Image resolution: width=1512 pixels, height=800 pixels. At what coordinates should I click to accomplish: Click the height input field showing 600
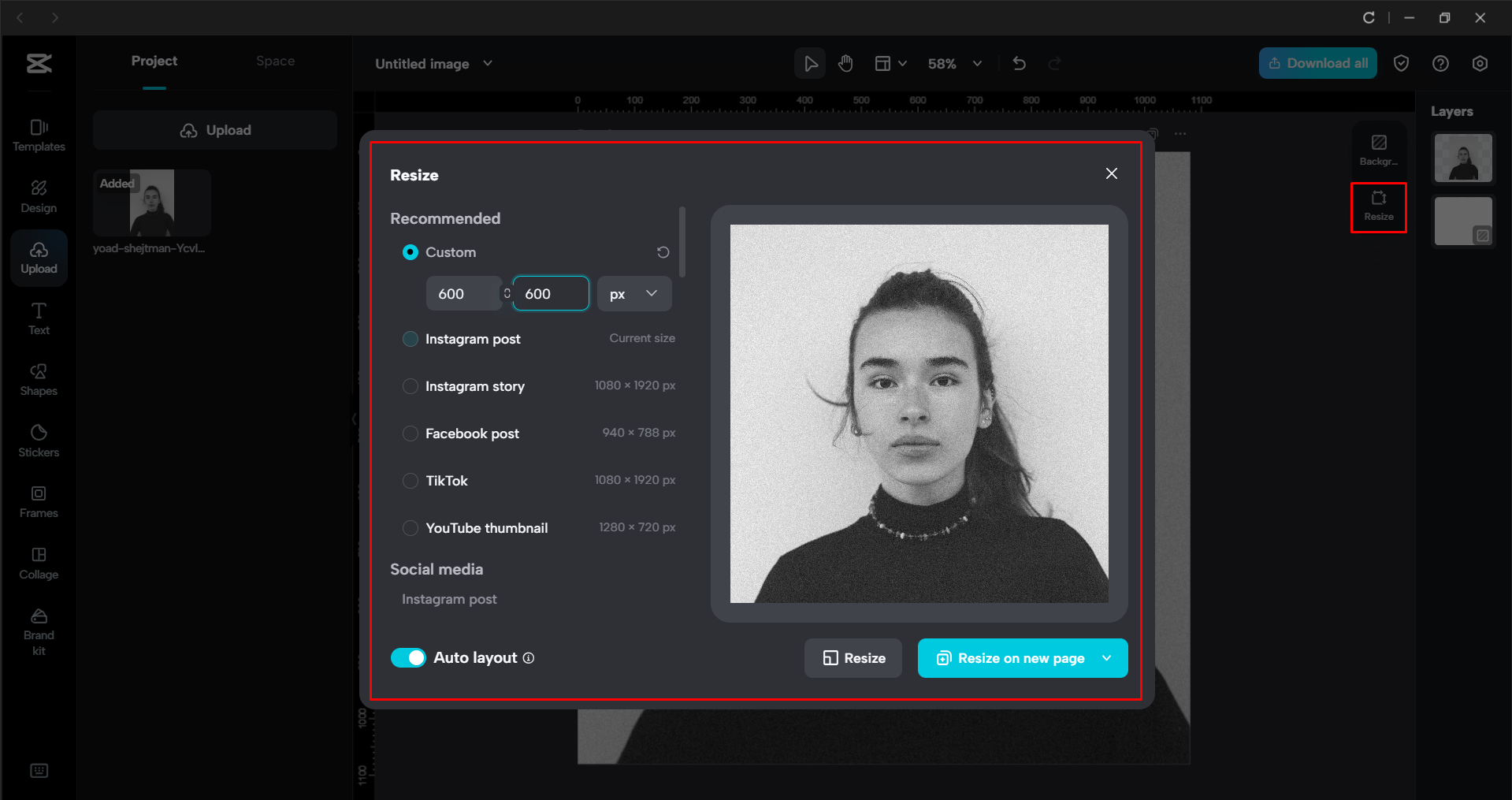tap(550, 293)
